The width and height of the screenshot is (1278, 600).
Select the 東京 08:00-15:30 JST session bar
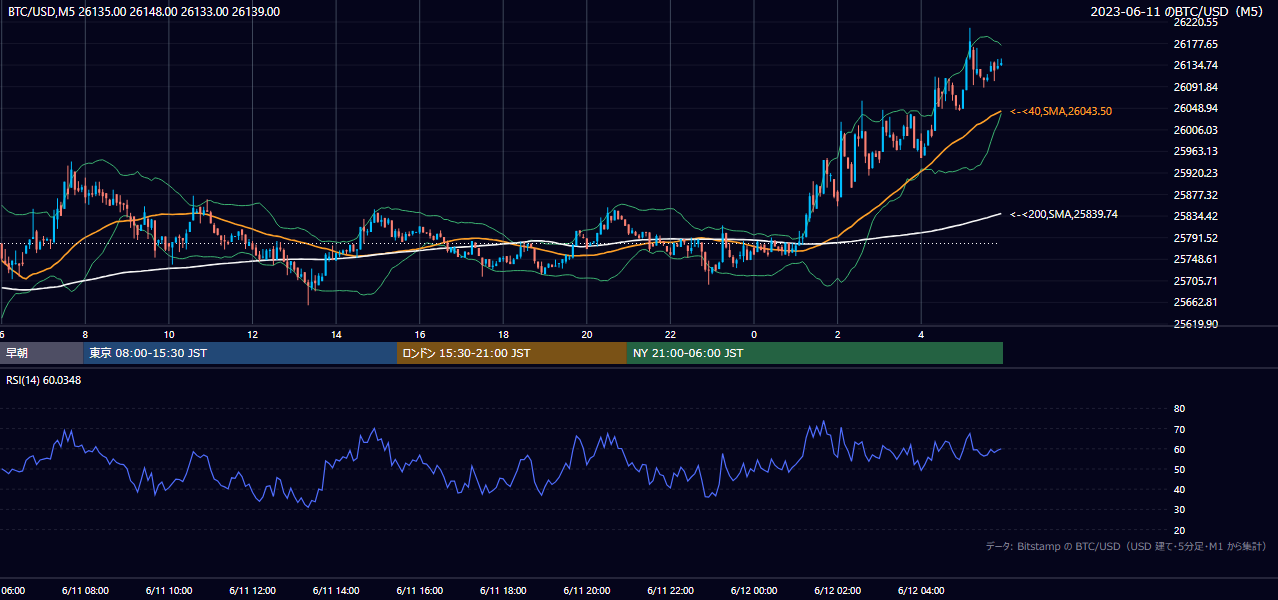click(240, 353)
